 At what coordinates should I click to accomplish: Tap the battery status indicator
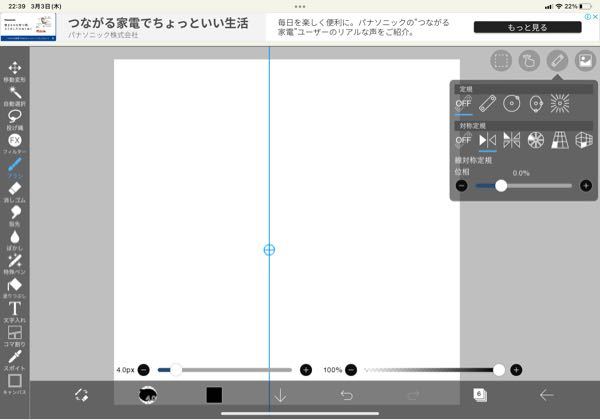tap(585, 7)
